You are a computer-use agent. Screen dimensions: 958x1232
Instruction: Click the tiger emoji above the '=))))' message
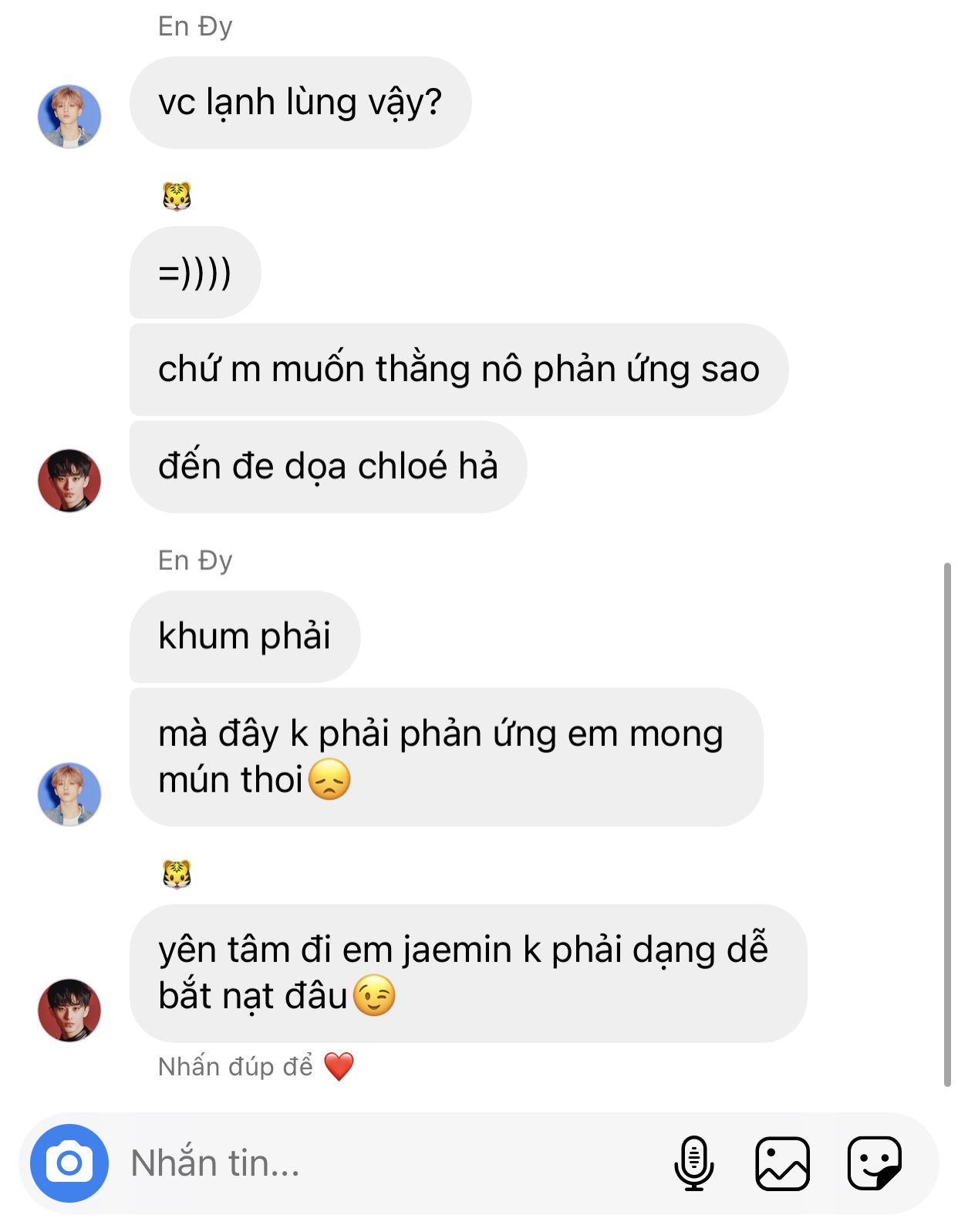(x=177, y=196)
